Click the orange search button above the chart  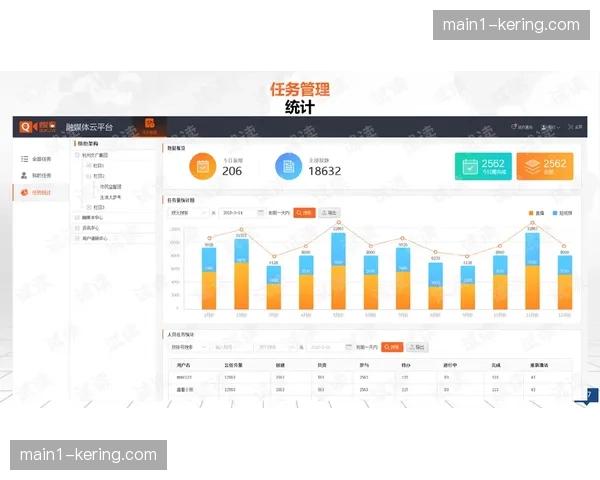point(304,213)
